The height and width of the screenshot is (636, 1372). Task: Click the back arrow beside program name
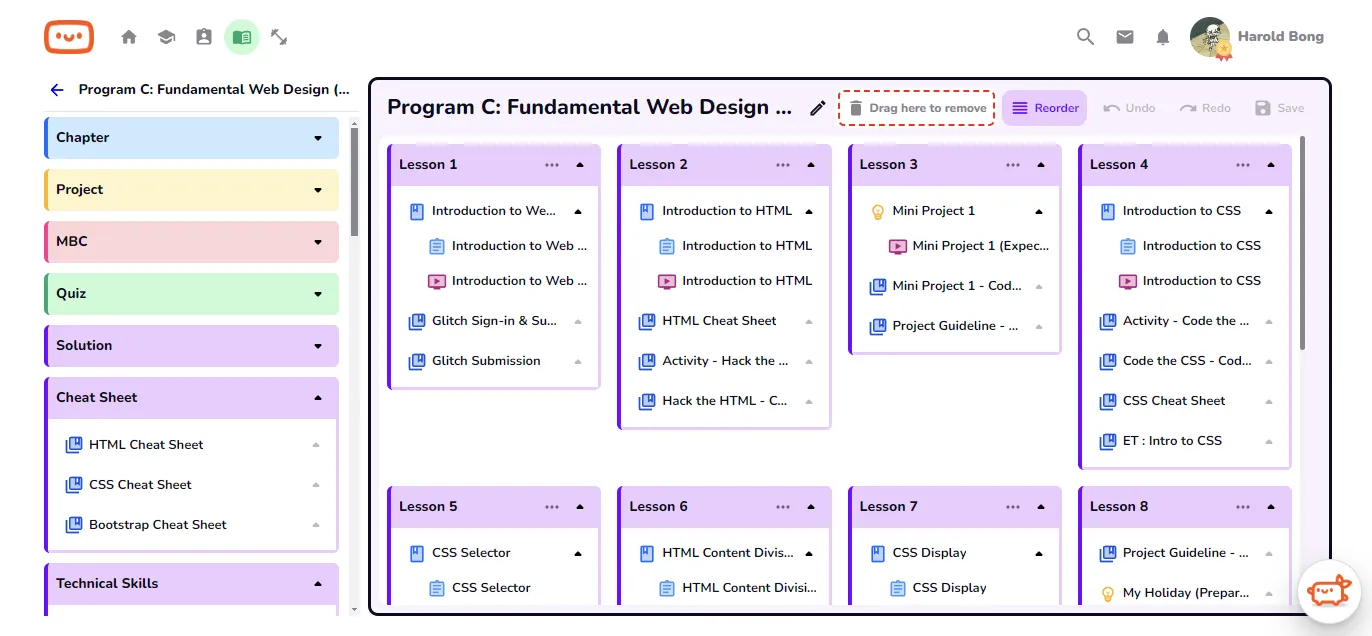[x=57, y=90]
